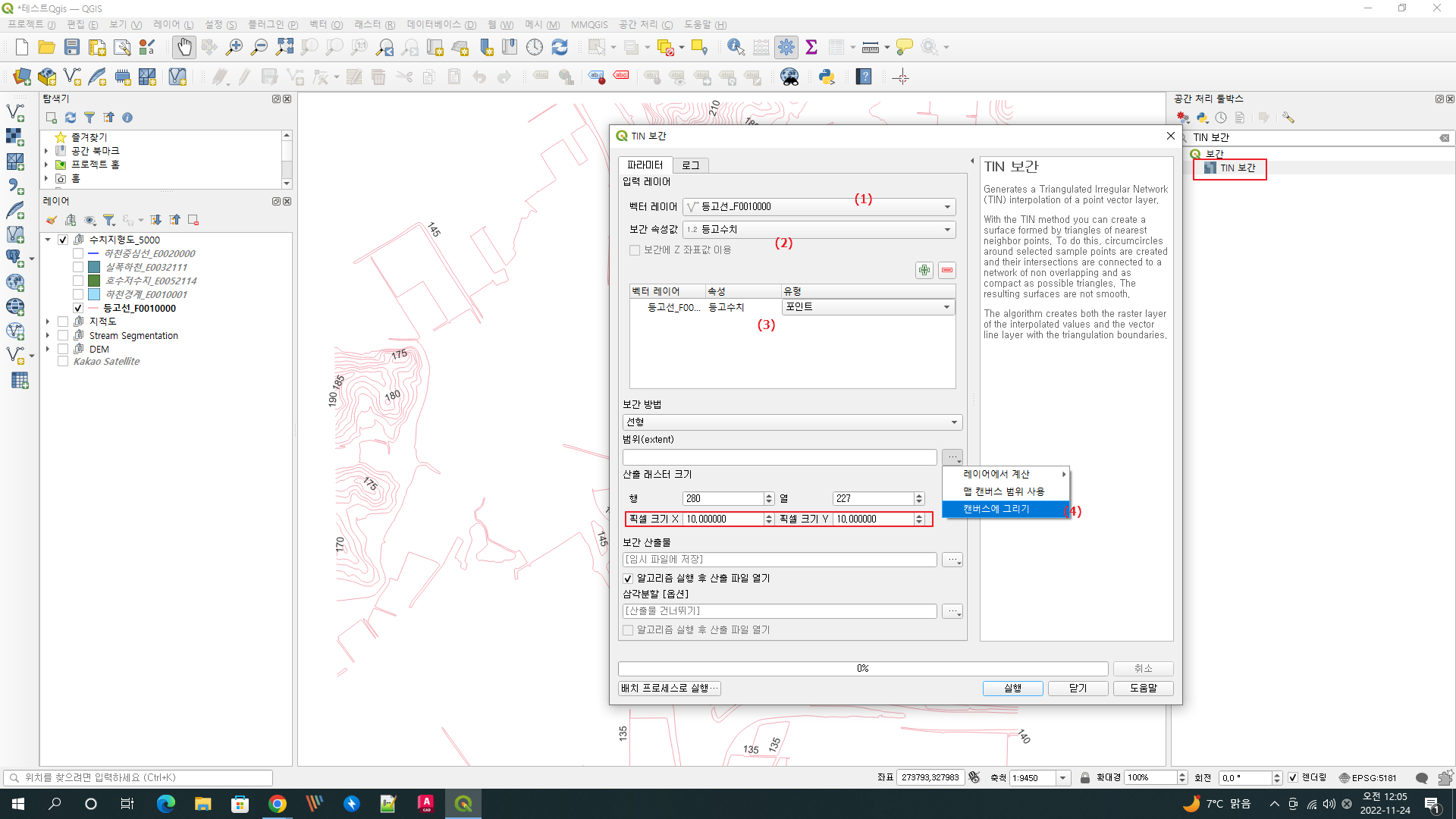Click the 실행 button
The image size is (1456, 819).
[1012, 689]
